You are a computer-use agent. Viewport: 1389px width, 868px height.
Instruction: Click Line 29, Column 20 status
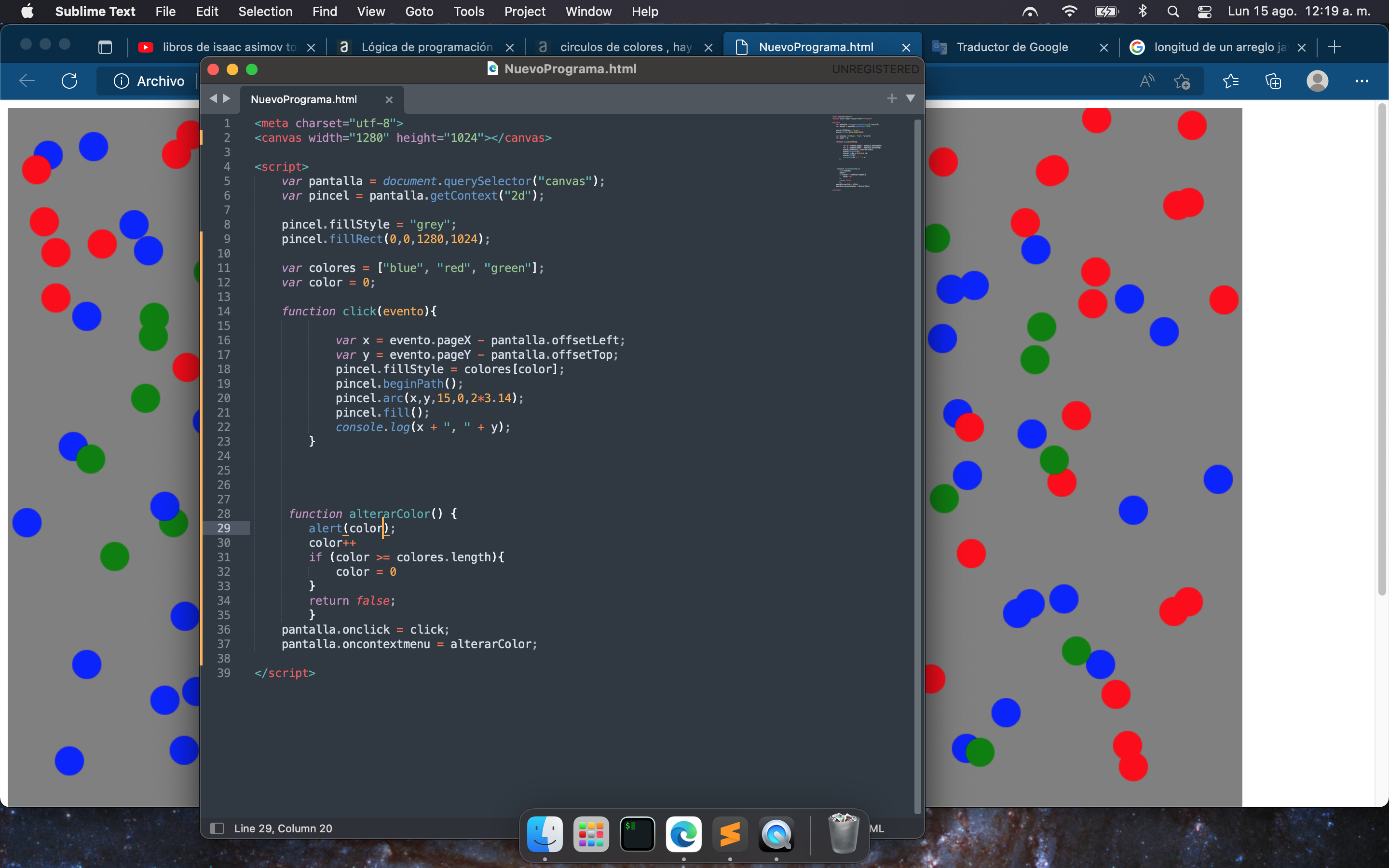pyautogui.click(x=283, y=828)
